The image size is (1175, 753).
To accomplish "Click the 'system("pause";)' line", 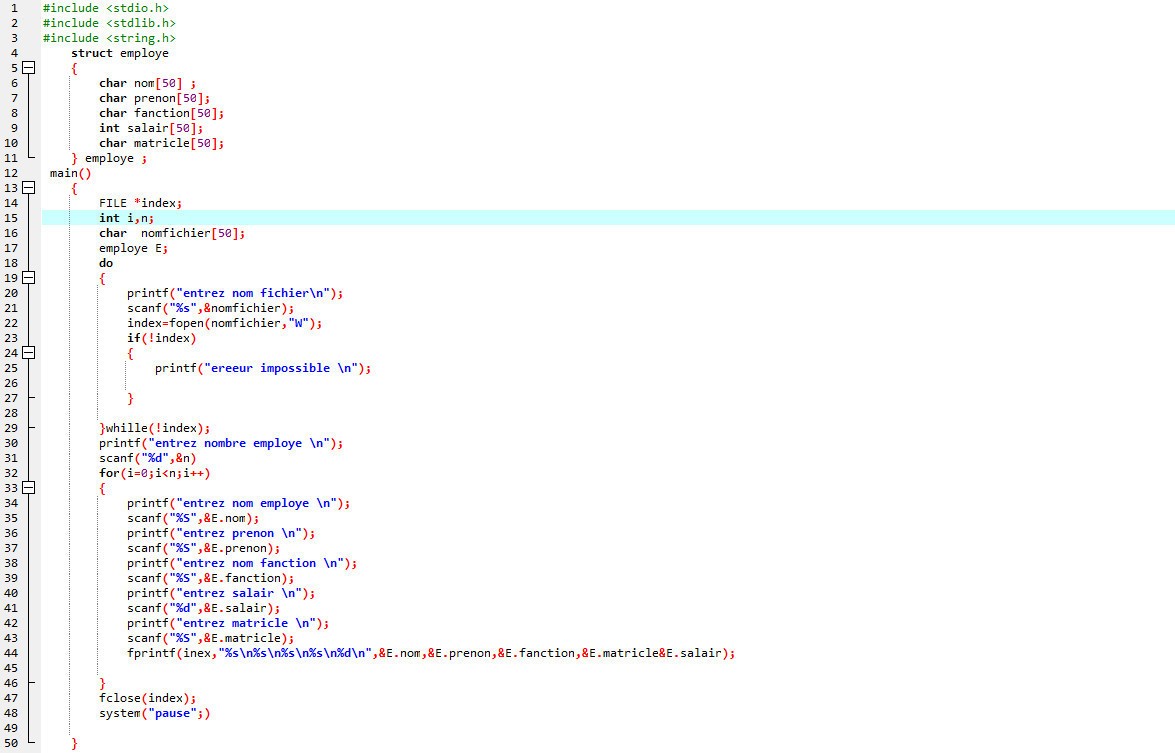I will coord(154,713).
